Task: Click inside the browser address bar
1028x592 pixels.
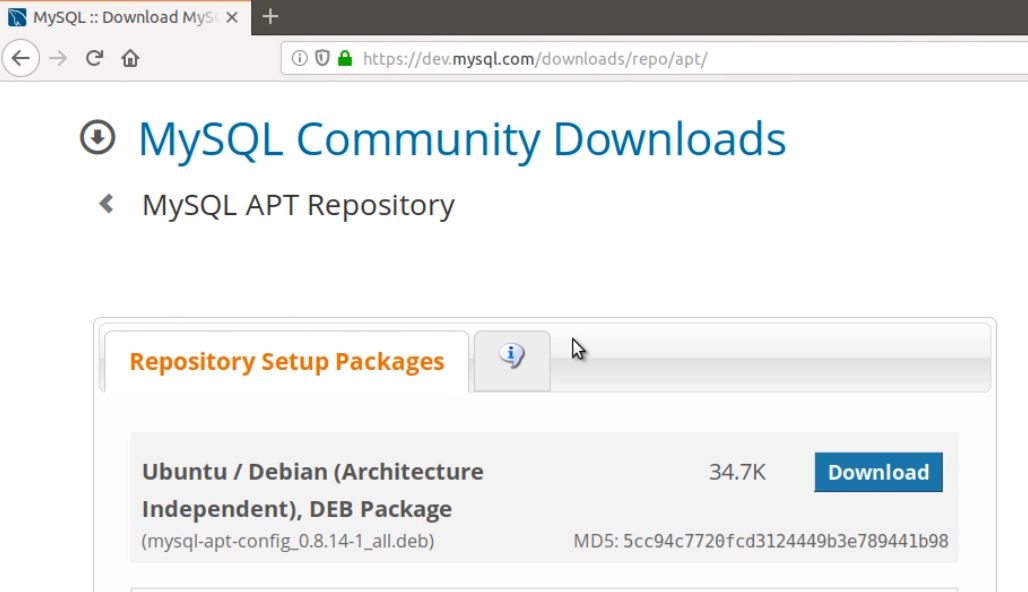Action: pyautogui.click(x=550, y=58)
